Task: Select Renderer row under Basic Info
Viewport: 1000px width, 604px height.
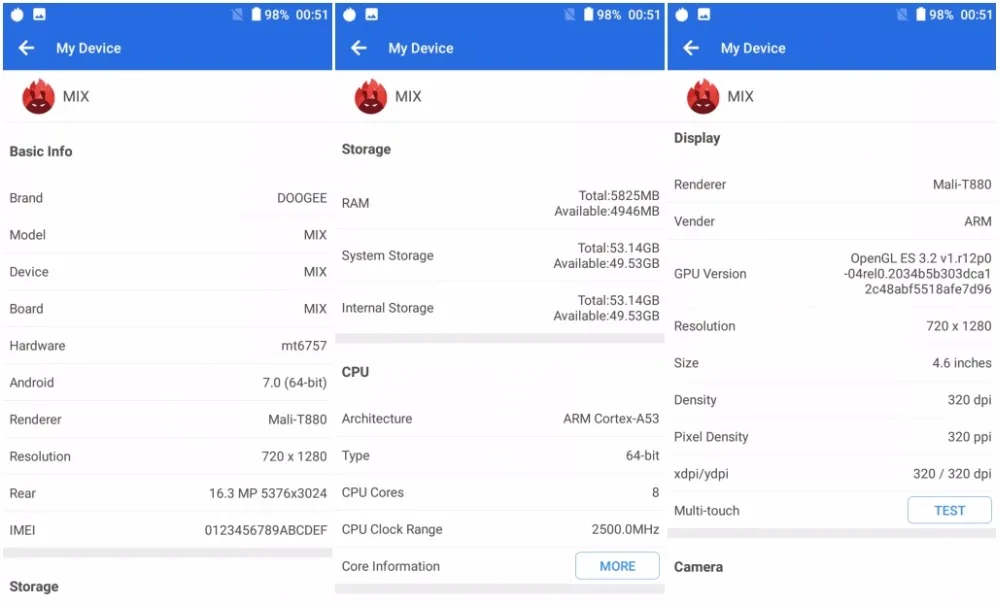Action: pos(168,420)
